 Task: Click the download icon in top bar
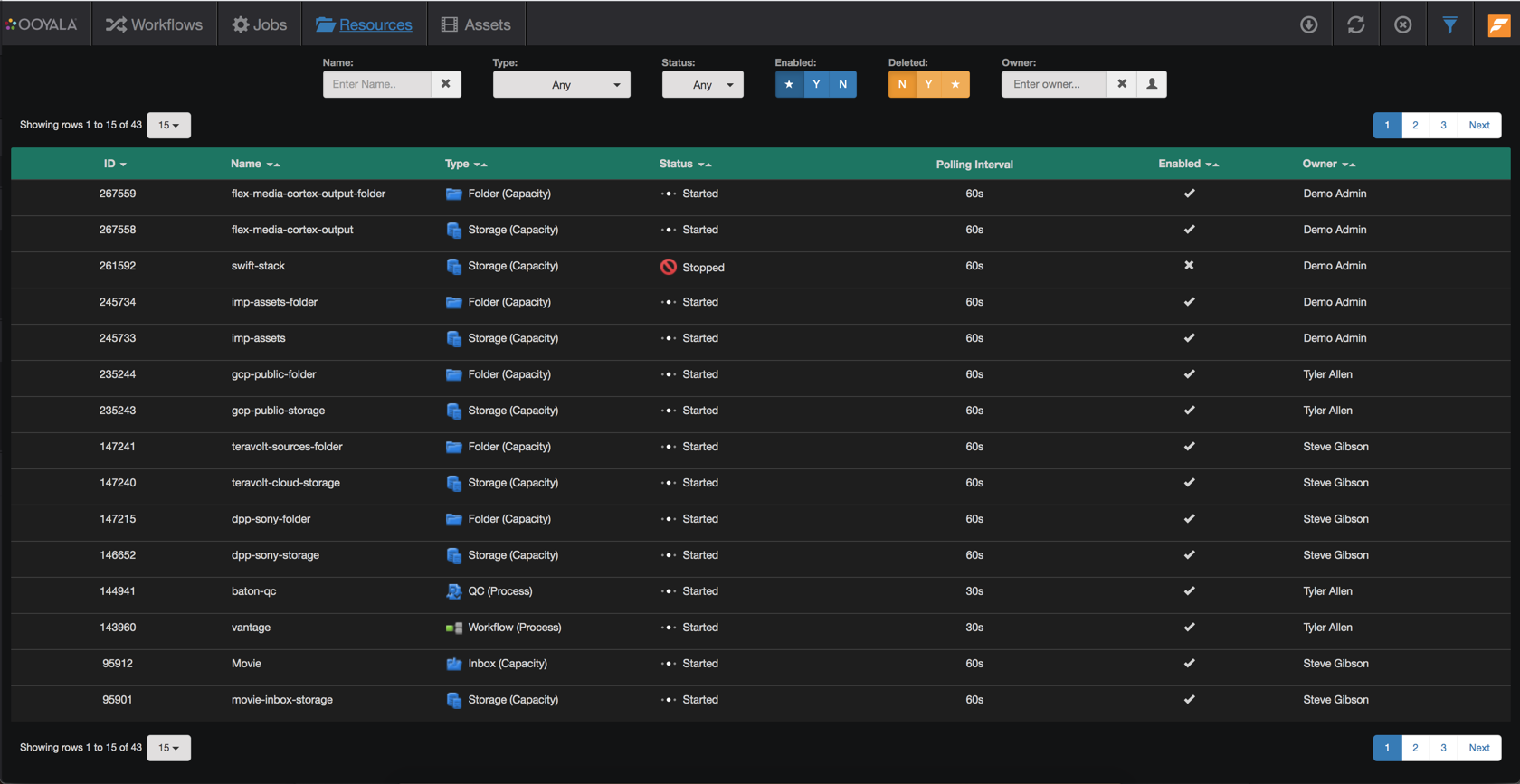click(1308, 24)
